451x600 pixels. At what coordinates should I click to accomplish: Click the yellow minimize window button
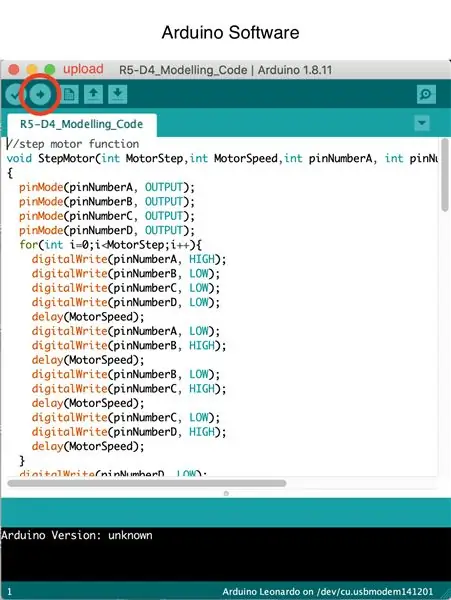32,70
